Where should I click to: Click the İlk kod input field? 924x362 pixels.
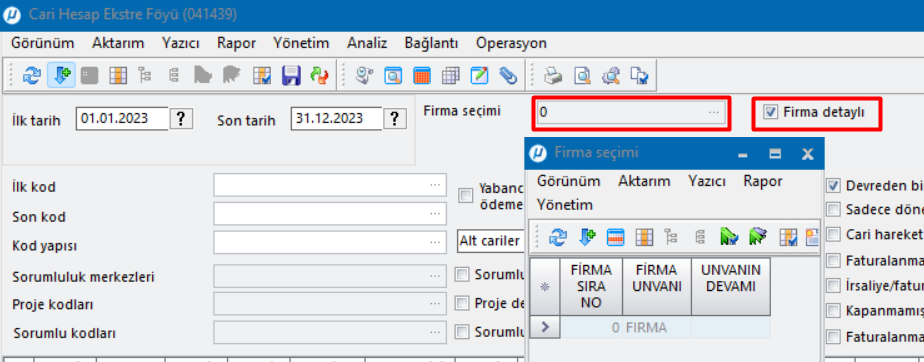click(330, 185)
